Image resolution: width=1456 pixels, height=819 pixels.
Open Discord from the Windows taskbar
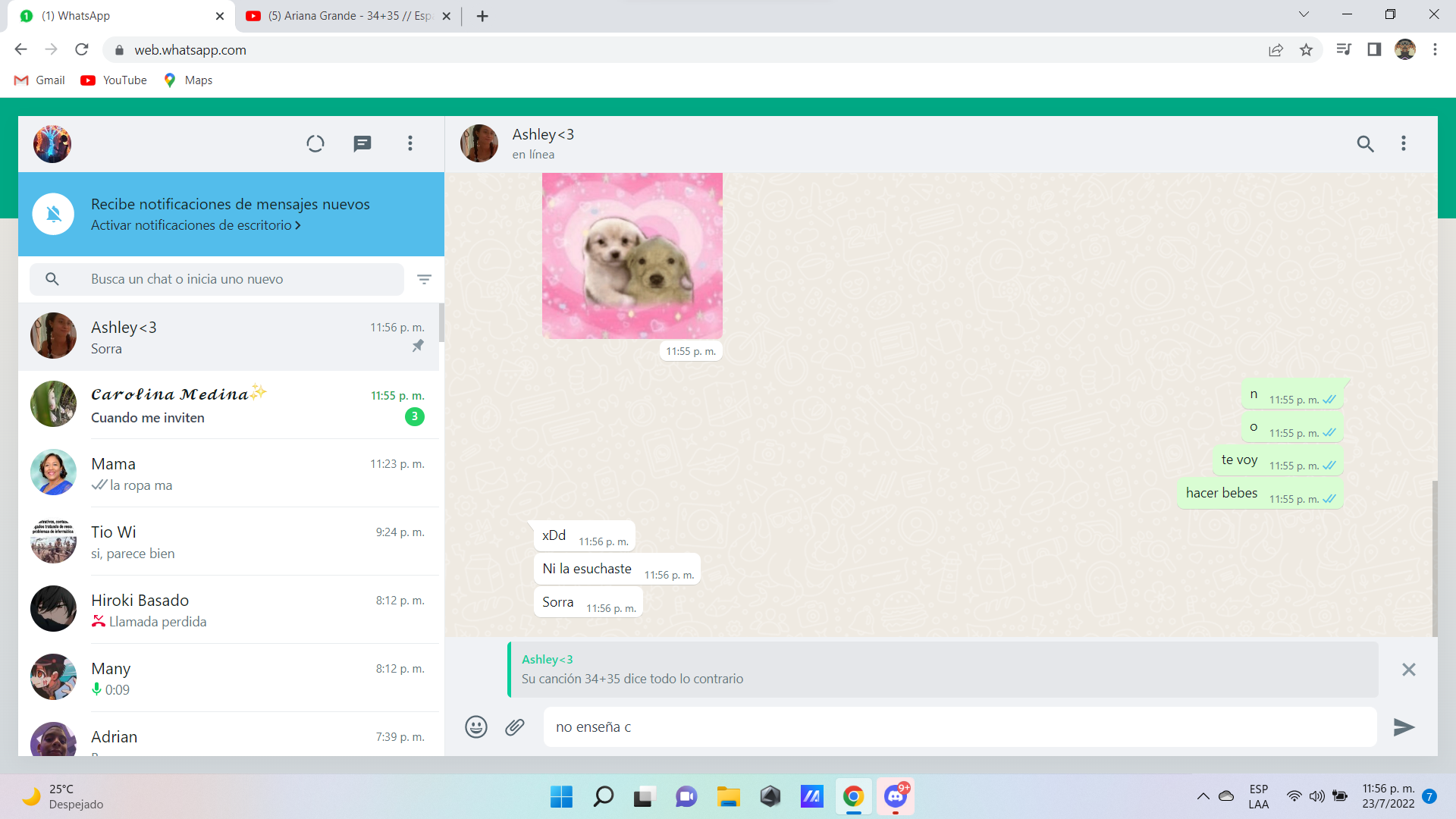(x=896, y=796)
